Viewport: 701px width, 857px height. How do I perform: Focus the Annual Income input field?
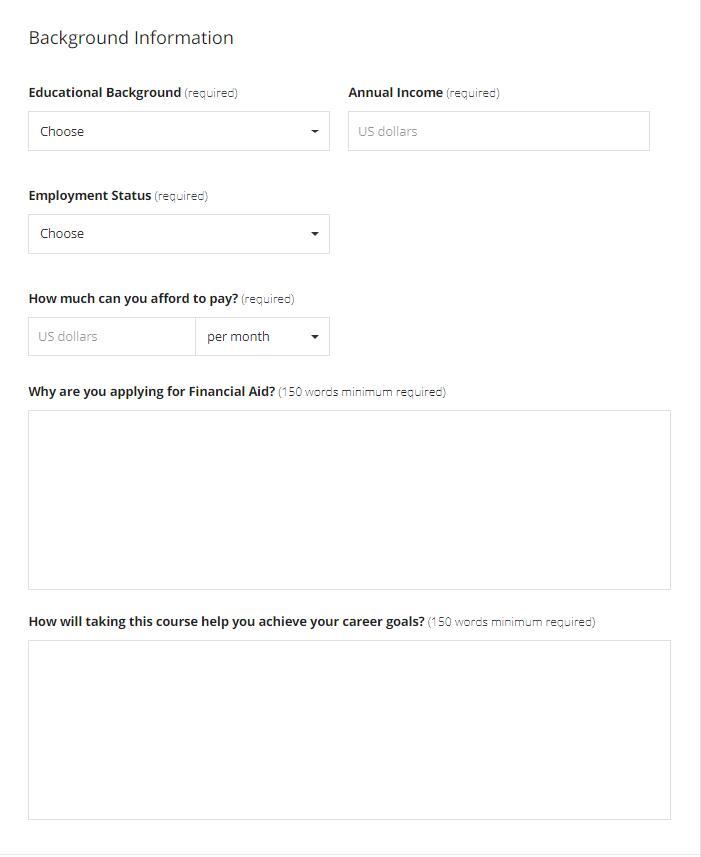[498, 131]
